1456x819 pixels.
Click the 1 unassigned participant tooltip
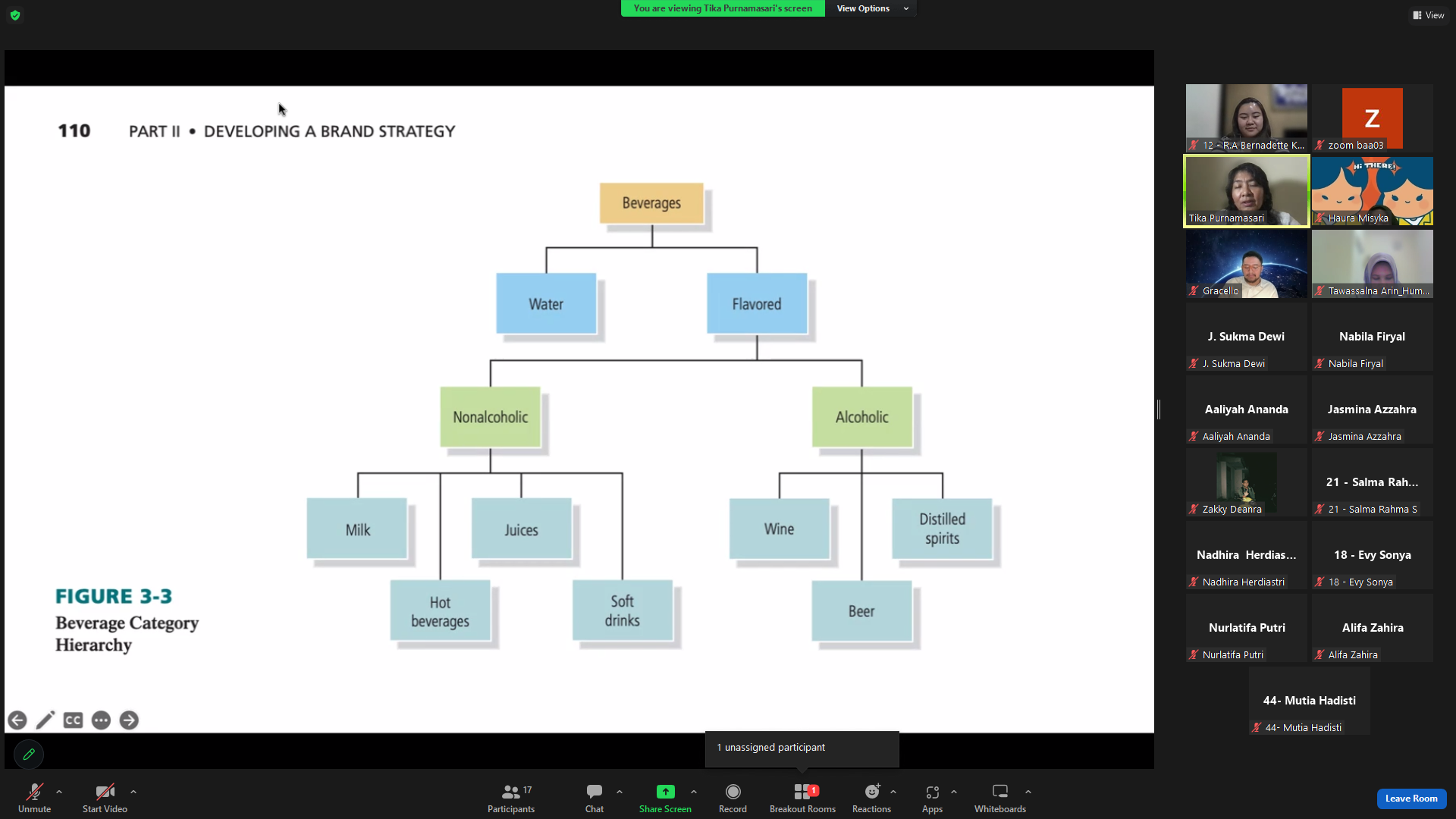tap(802, 748)
